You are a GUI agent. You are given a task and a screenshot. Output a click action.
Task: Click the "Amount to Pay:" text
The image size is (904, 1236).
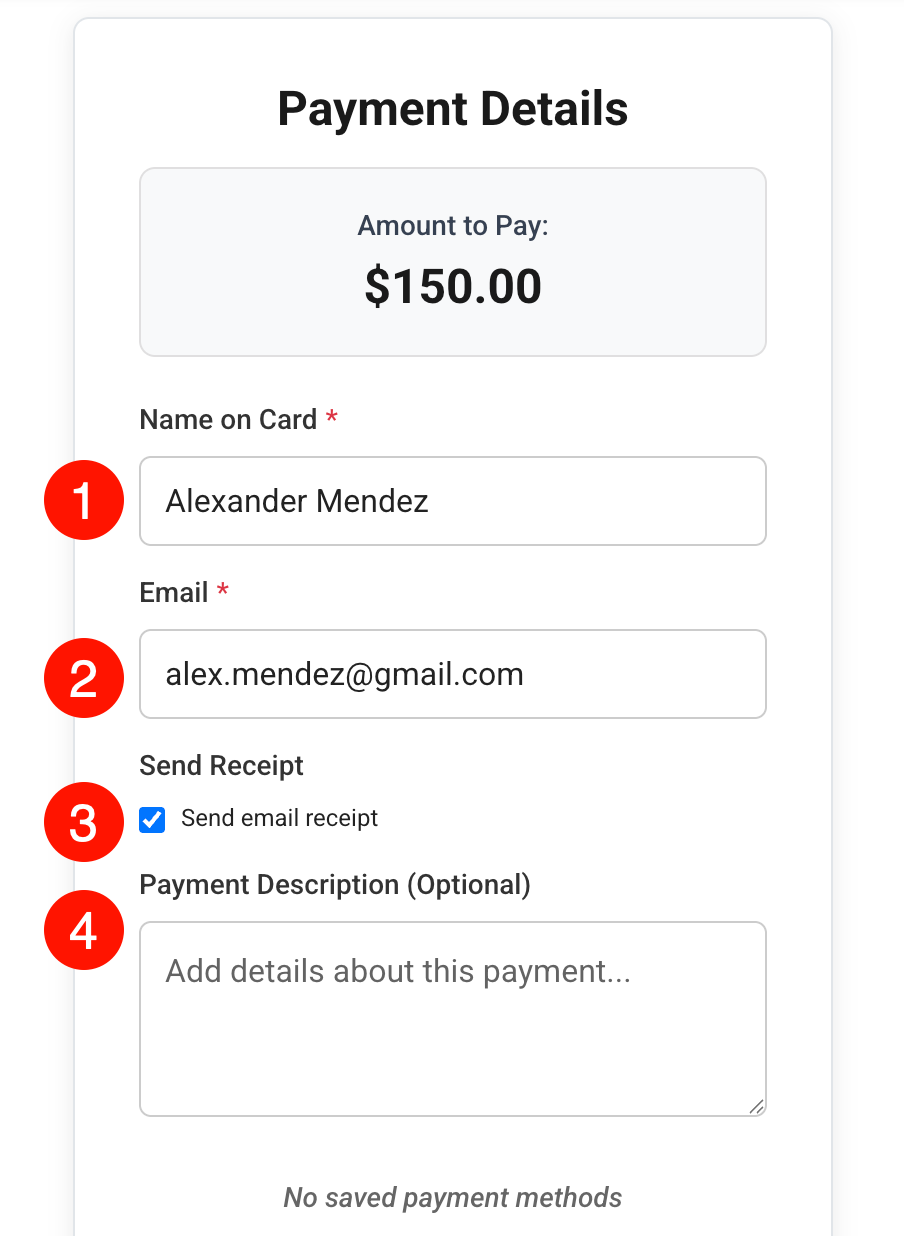[452, 226]
